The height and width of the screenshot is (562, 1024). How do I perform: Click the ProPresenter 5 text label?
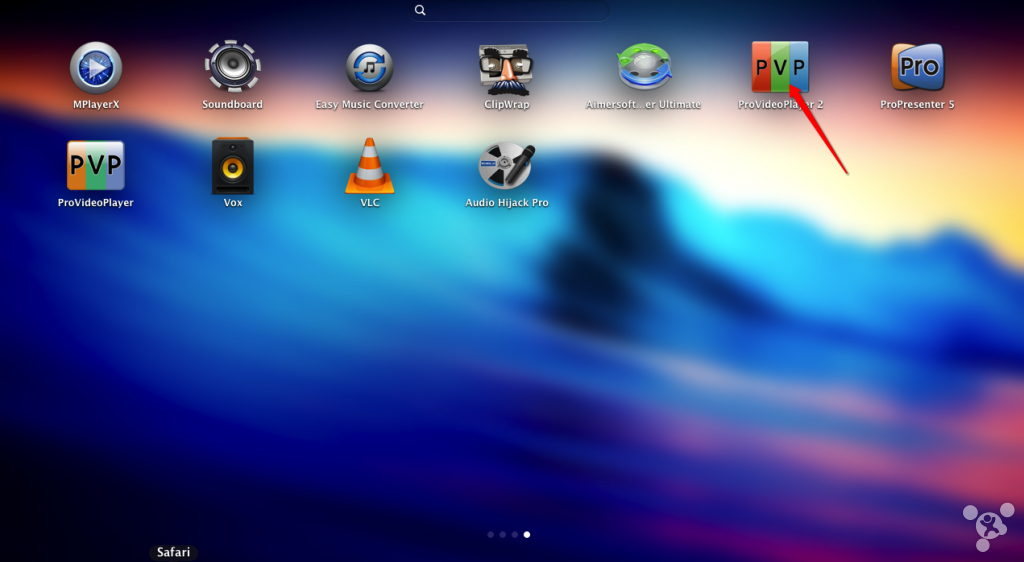(x=917, y=105)
